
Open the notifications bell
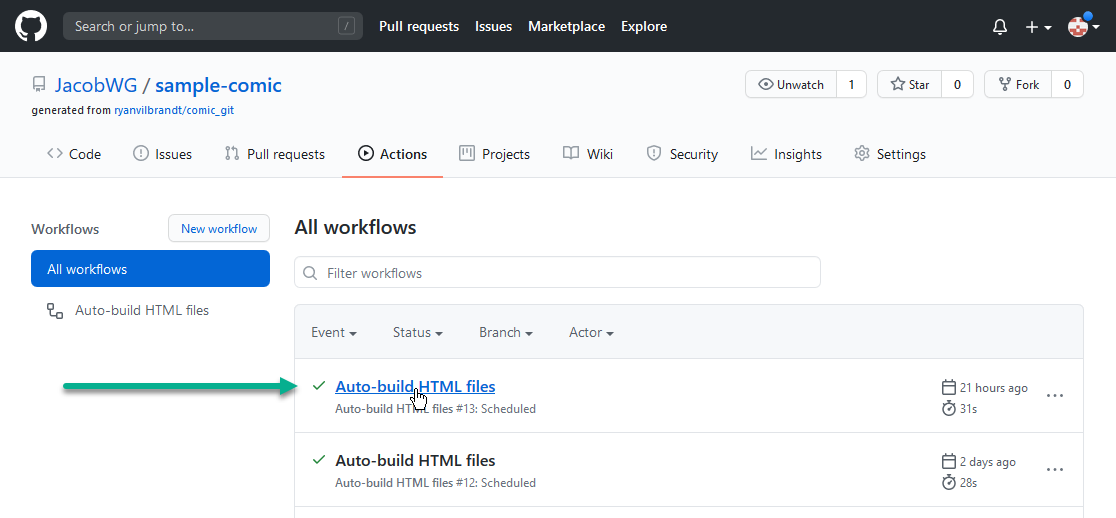[x=1000, y=27]
